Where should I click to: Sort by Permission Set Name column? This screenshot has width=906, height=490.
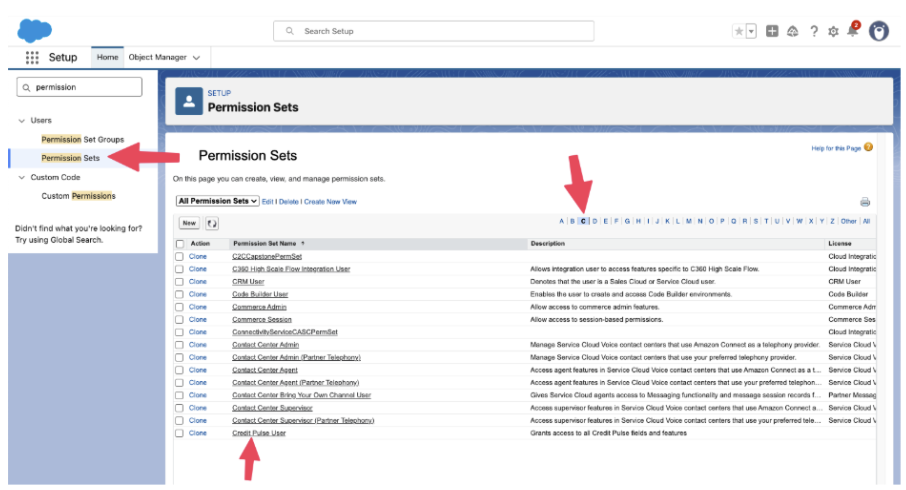click(x=265, y=244)
